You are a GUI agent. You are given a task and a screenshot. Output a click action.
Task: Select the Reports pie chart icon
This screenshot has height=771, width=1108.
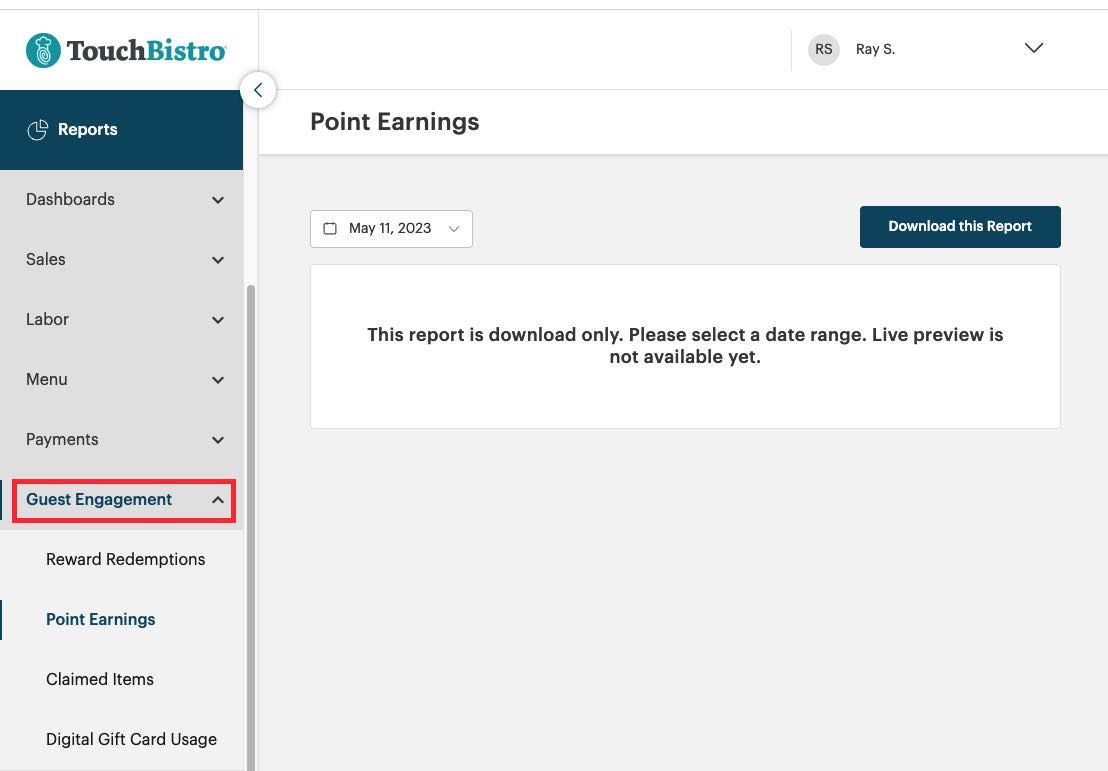point(38,129)
